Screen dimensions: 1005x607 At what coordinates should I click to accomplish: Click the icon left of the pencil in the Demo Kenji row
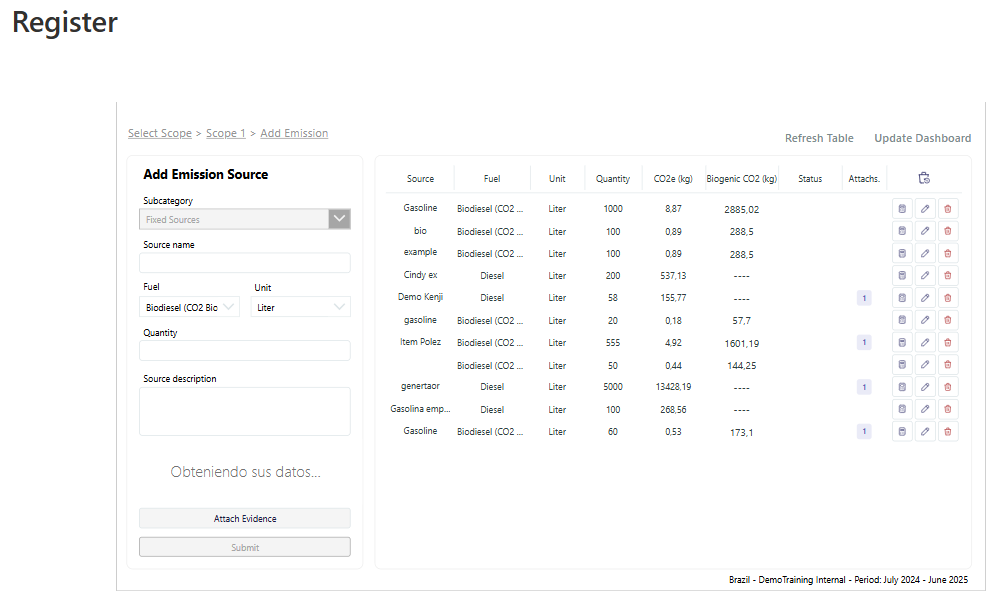coord(902,298)
